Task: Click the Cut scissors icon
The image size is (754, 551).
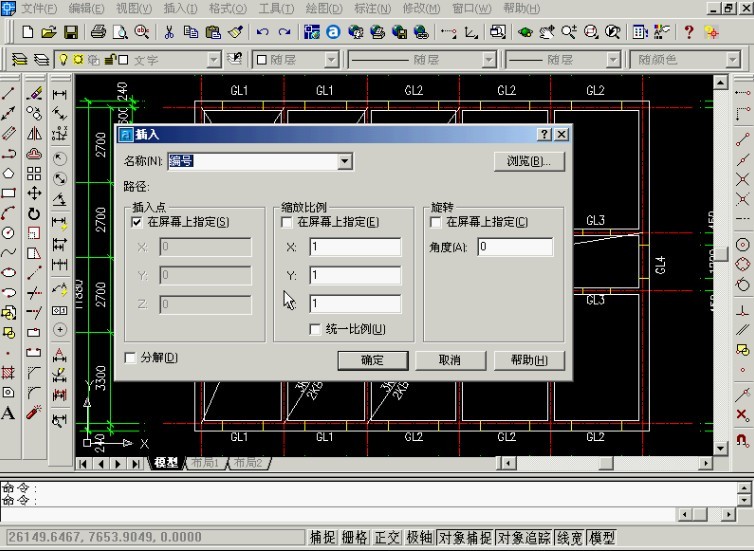Action: coord(169,32)
